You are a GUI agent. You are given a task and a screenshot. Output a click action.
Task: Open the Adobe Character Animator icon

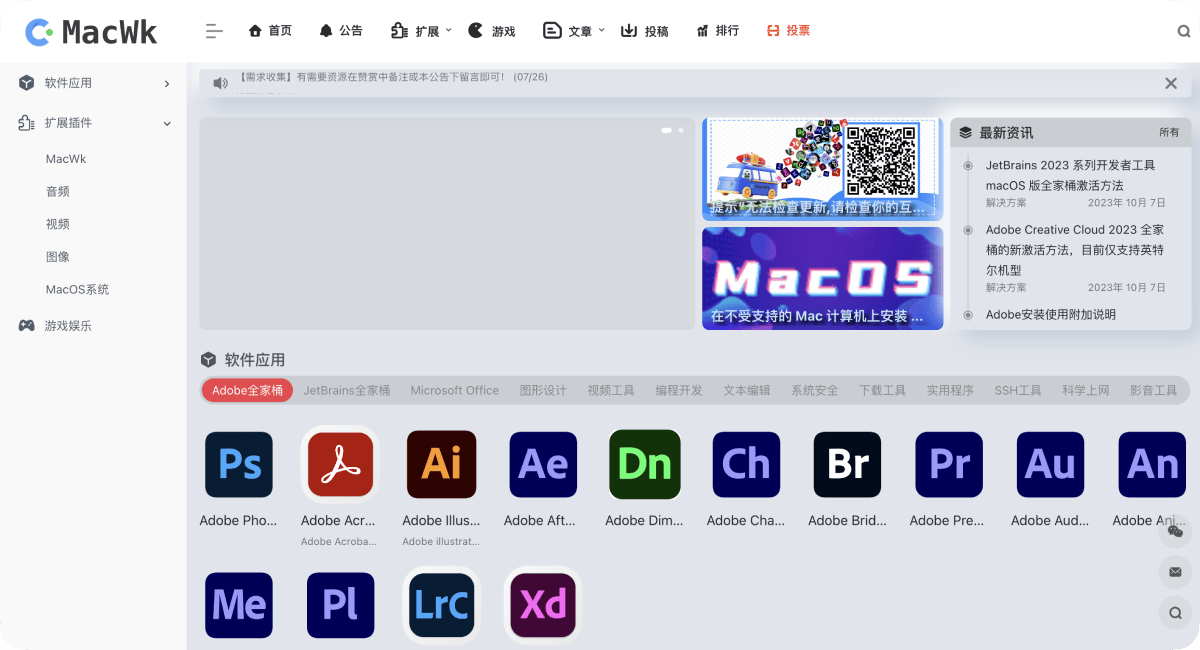point(746,465)
